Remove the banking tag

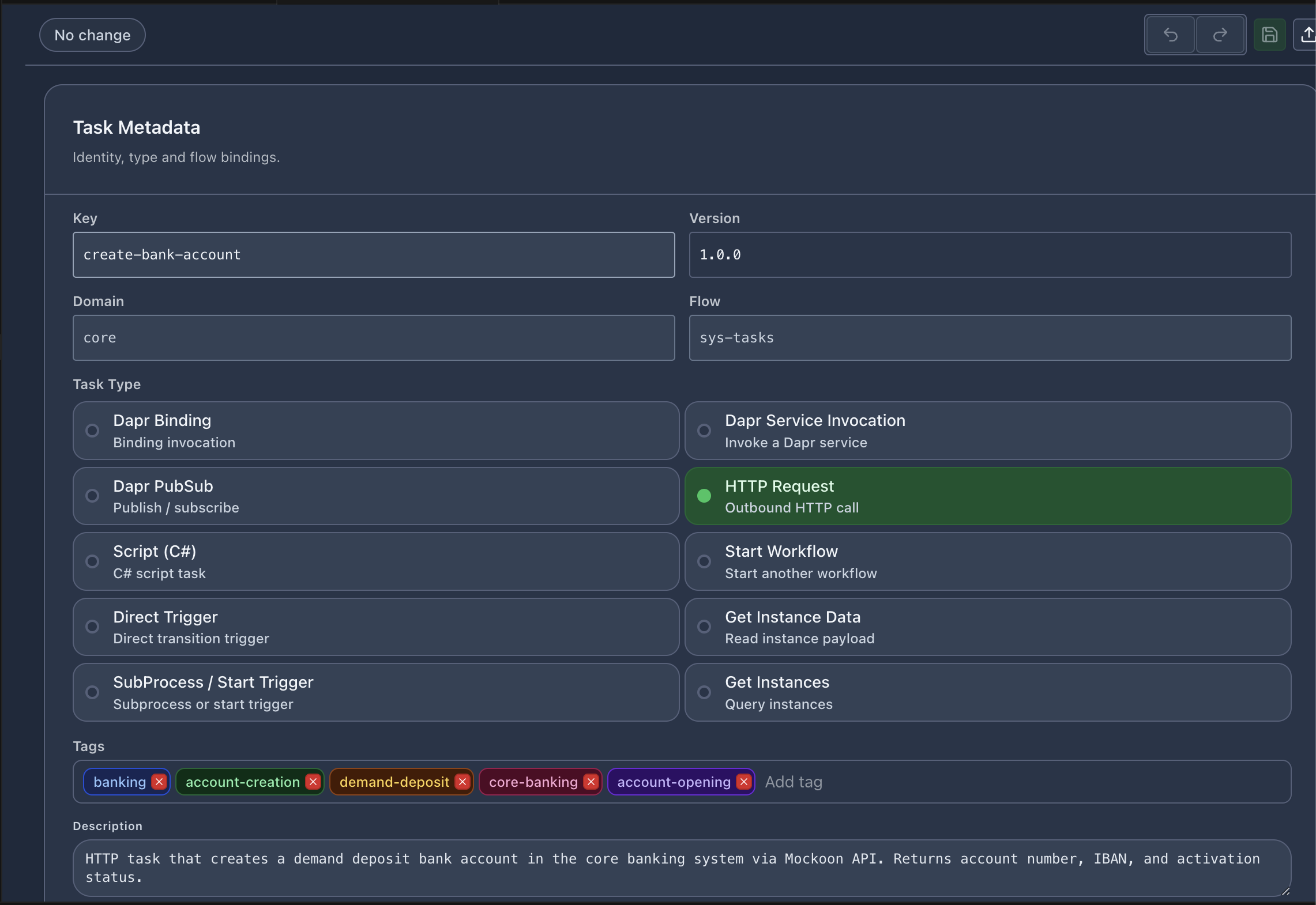click(x=159, y=782)
